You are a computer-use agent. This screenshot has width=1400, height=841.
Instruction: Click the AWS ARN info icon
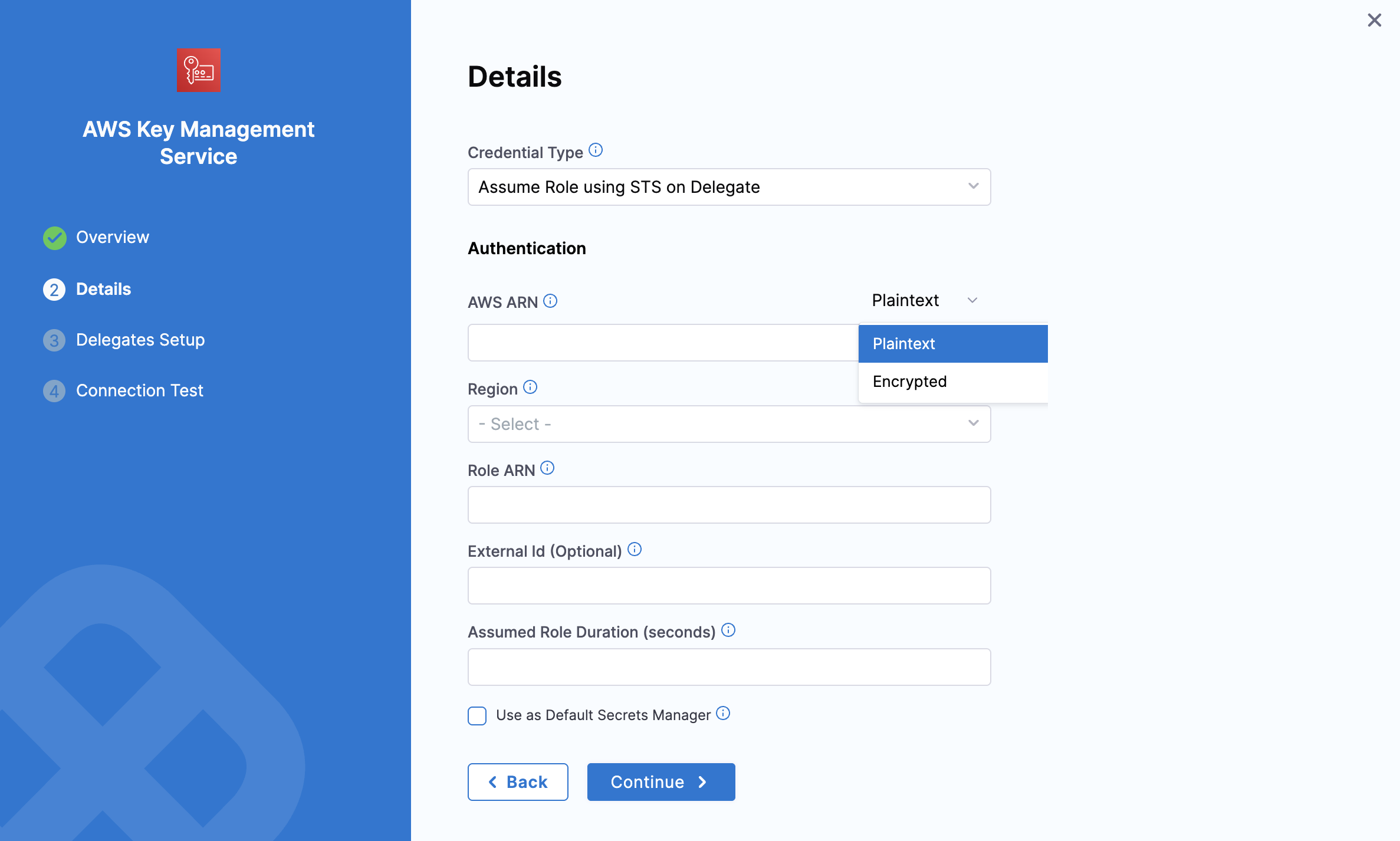[550, 301]
